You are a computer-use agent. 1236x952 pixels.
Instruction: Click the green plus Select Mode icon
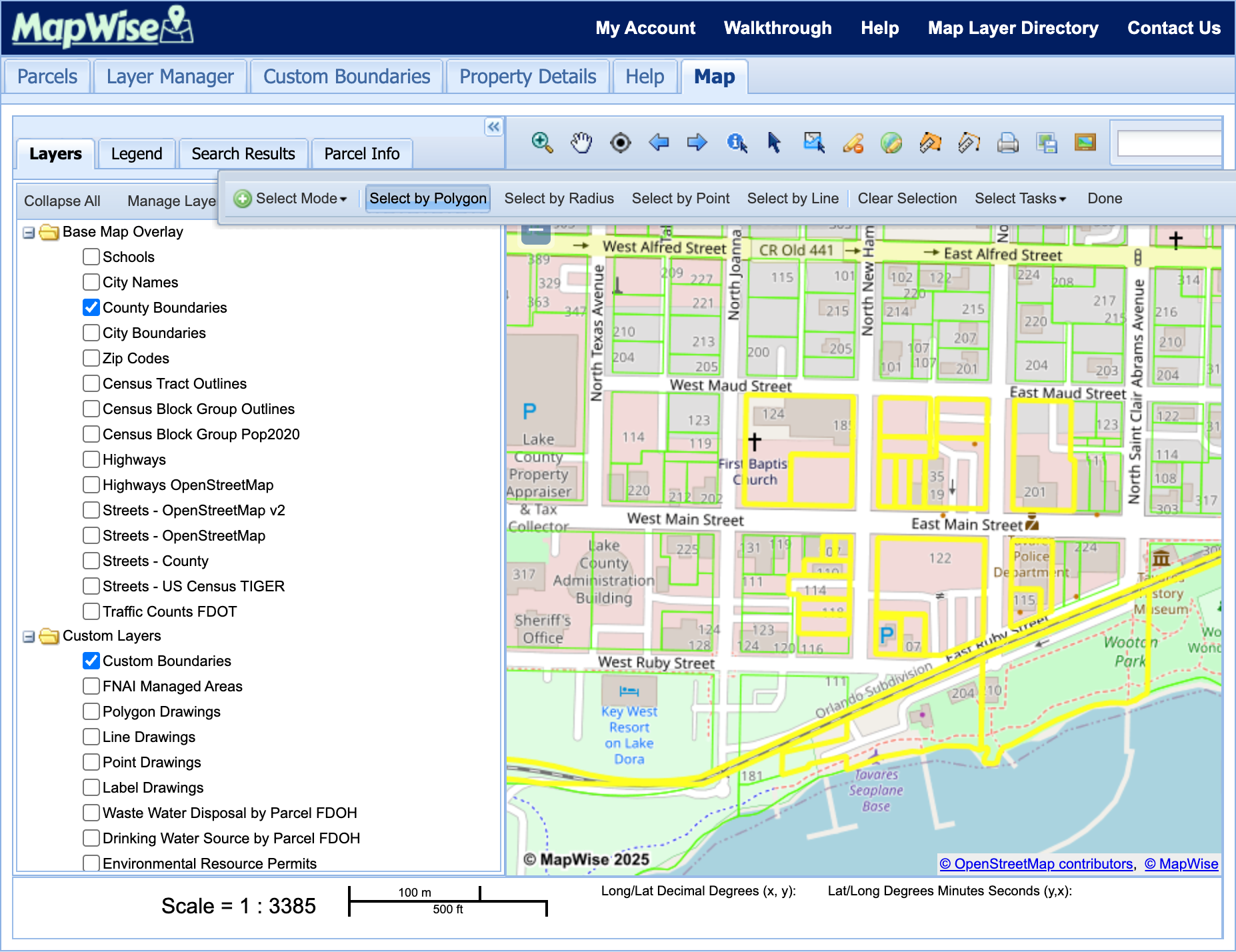pos(243,199)
